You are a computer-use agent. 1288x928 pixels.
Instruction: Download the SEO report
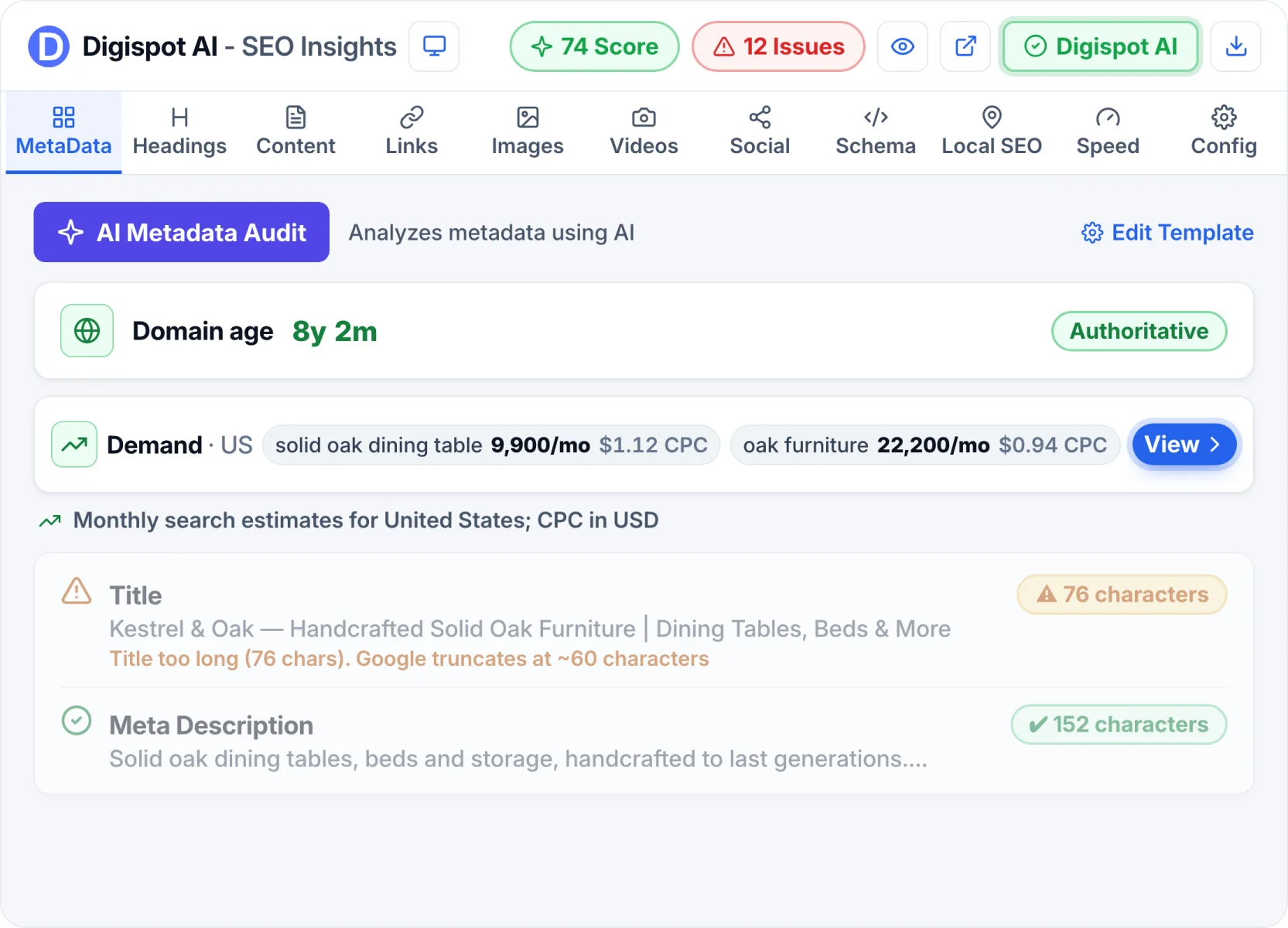tap(1236, 46)
